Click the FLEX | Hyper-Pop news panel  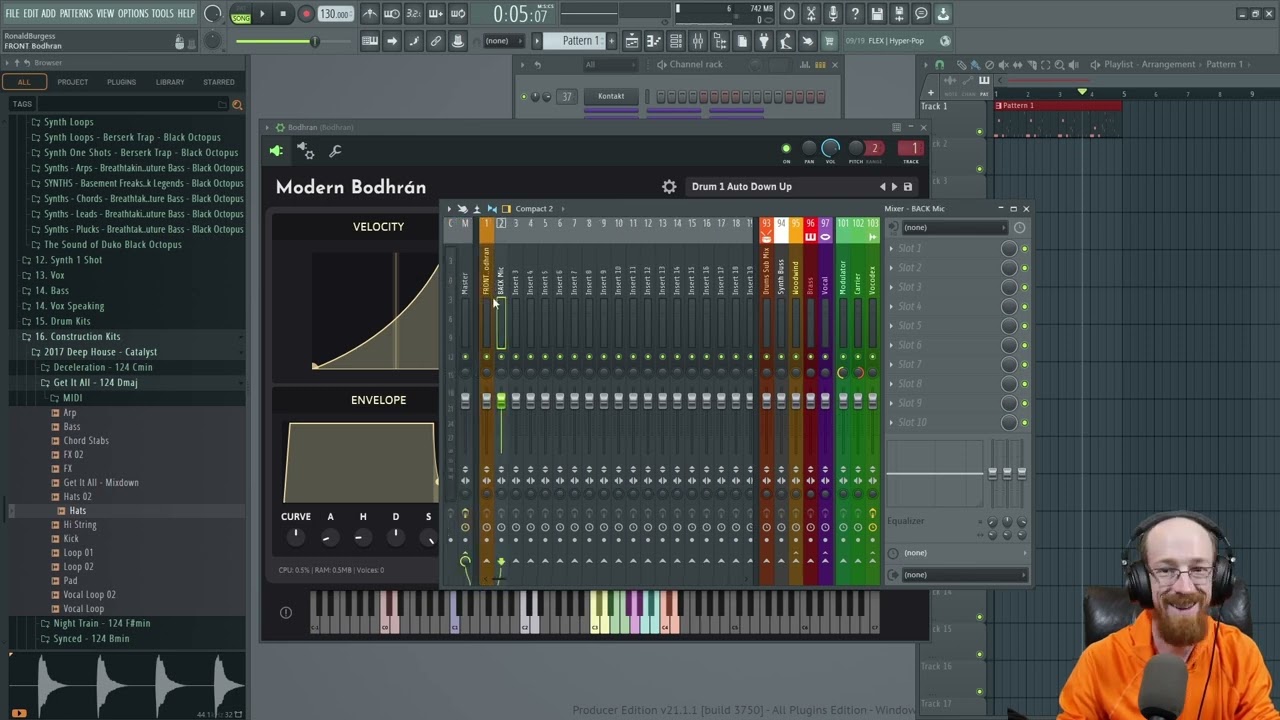[x=897, y=41]
